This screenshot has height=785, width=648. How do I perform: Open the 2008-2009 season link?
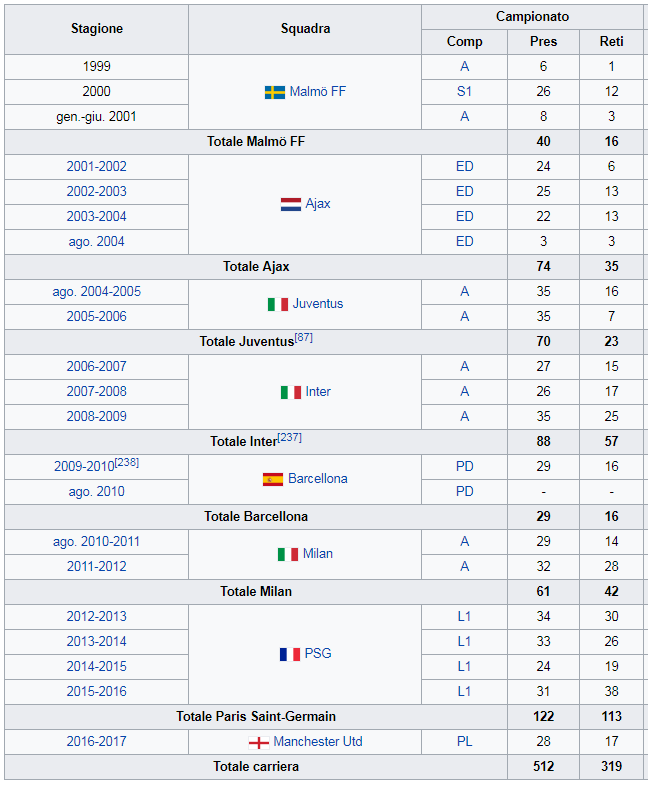point(97,417)
